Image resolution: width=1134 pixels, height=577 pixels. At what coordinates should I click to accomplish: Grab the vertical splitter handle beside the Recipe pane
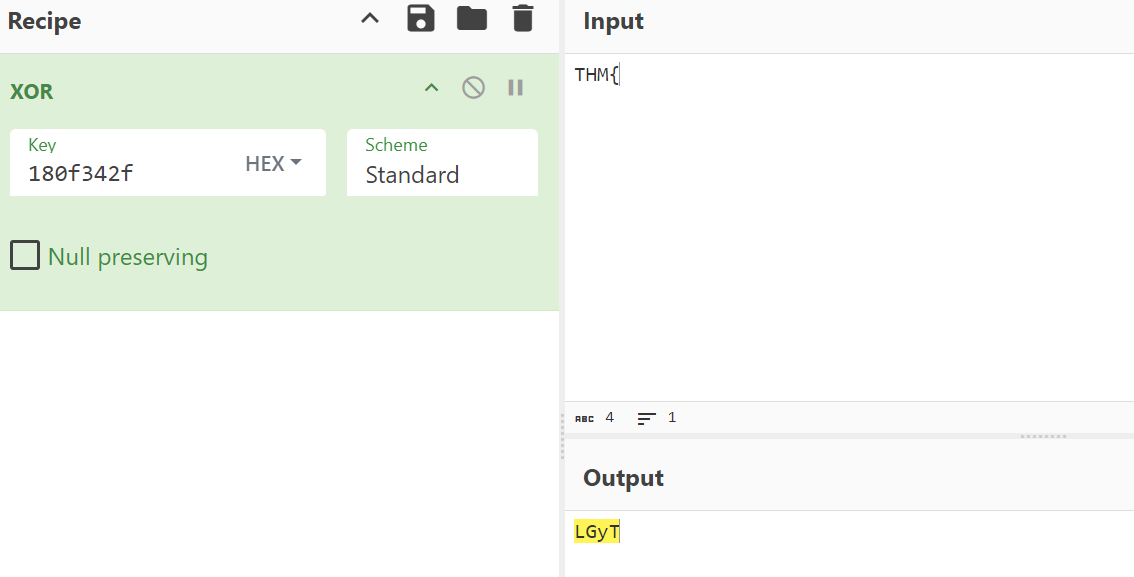tap(562, 437)
